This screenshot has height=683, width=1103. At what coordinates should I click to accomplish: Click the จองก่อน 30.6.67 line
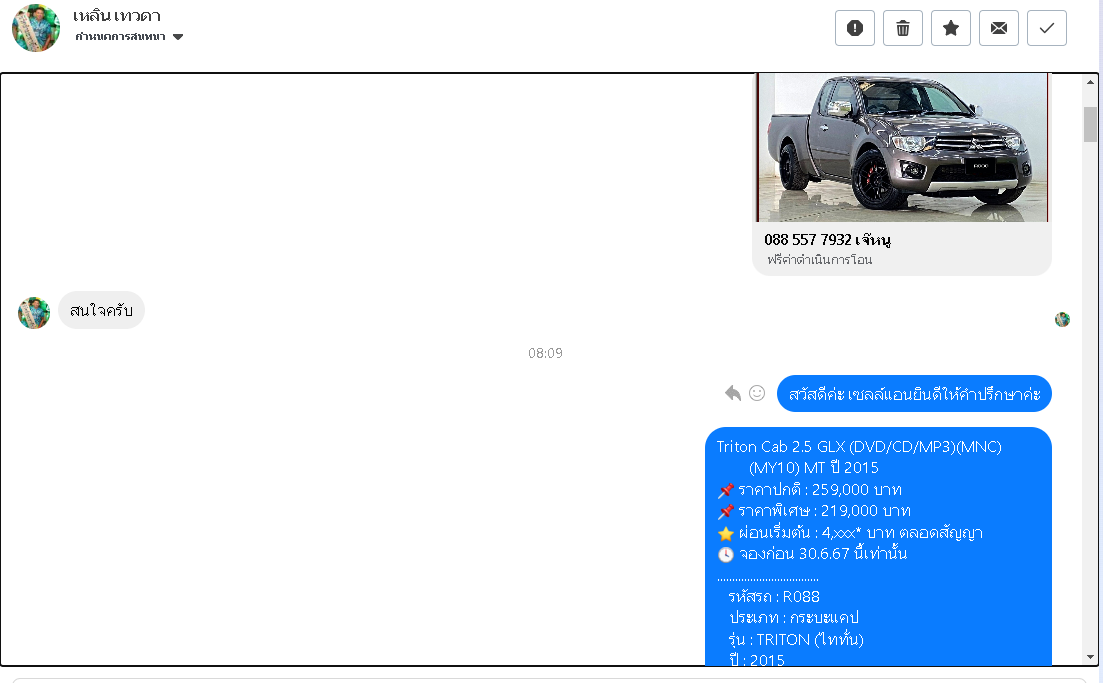(812, 554)
